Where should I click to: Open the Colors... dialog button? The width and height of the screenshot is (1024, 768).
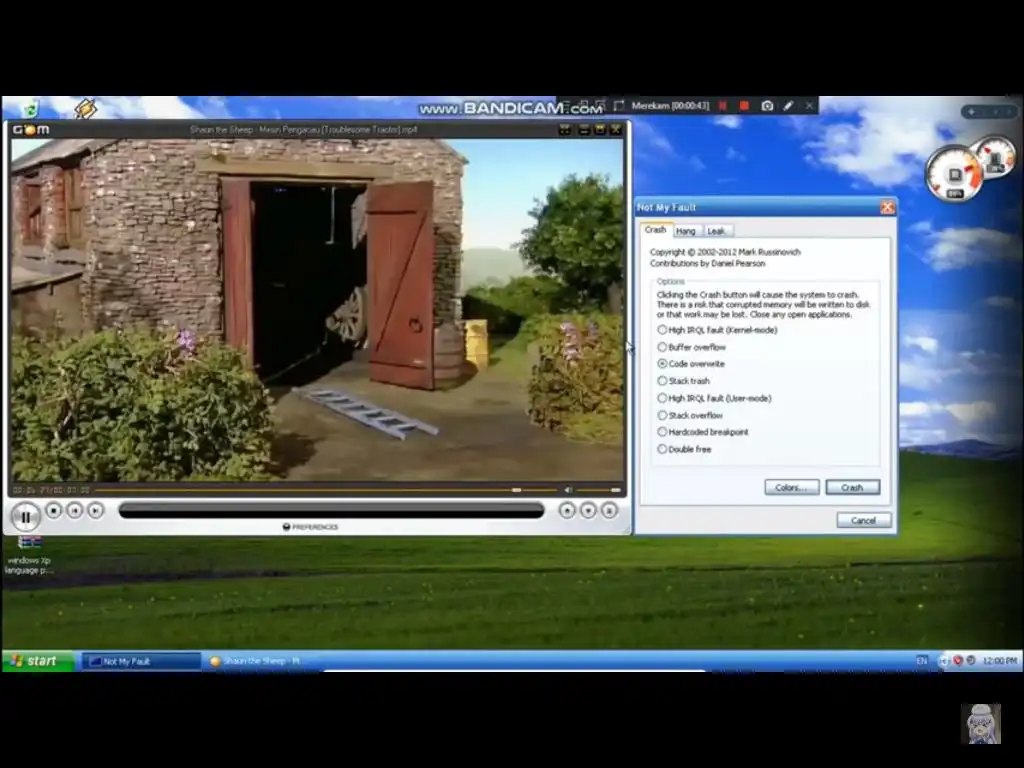click(792, 488)
